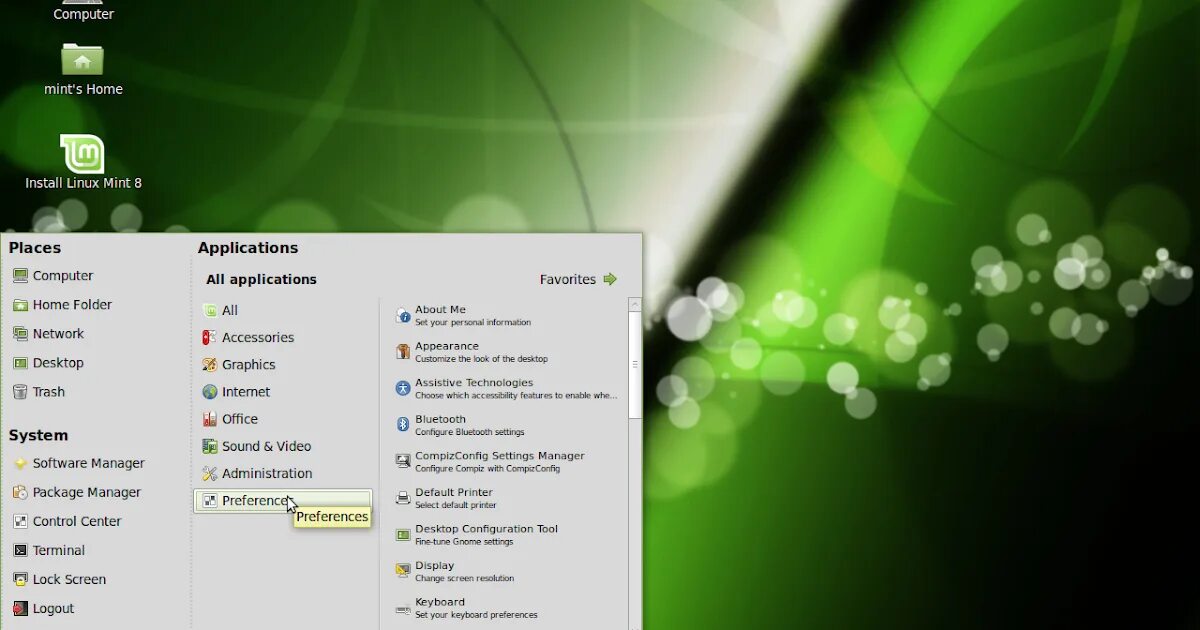Image resolution: width=1200 pixels, height=630 pixels.
Task: Click the applications list scrollbar thumb
Action: pyautogui.click(x=635, y=365)
